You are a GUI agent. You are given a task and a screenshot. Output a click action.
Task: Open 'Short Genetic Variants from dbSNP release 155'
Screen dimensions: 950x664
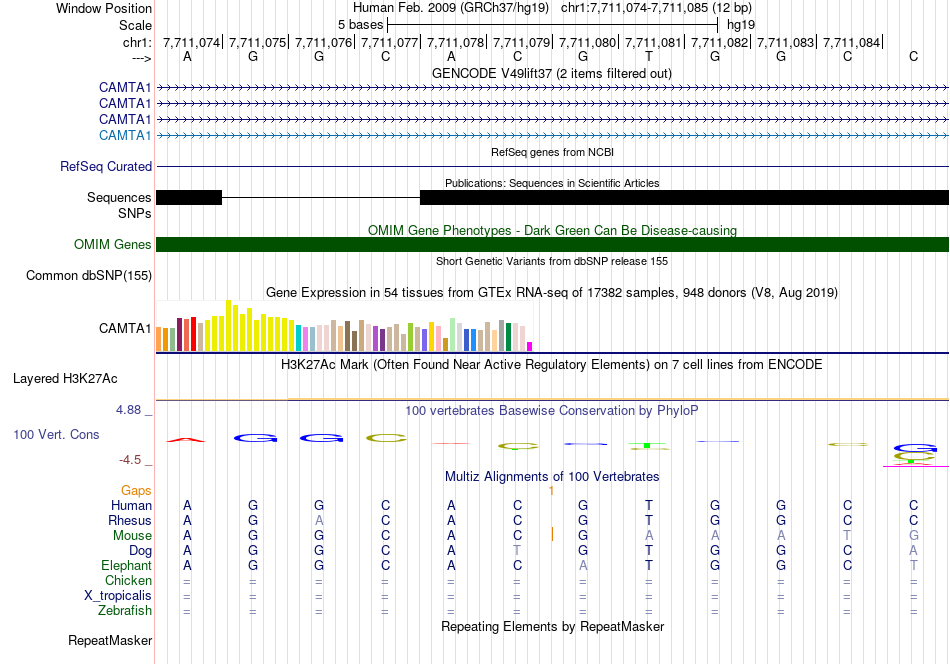(x=552, y=261)
